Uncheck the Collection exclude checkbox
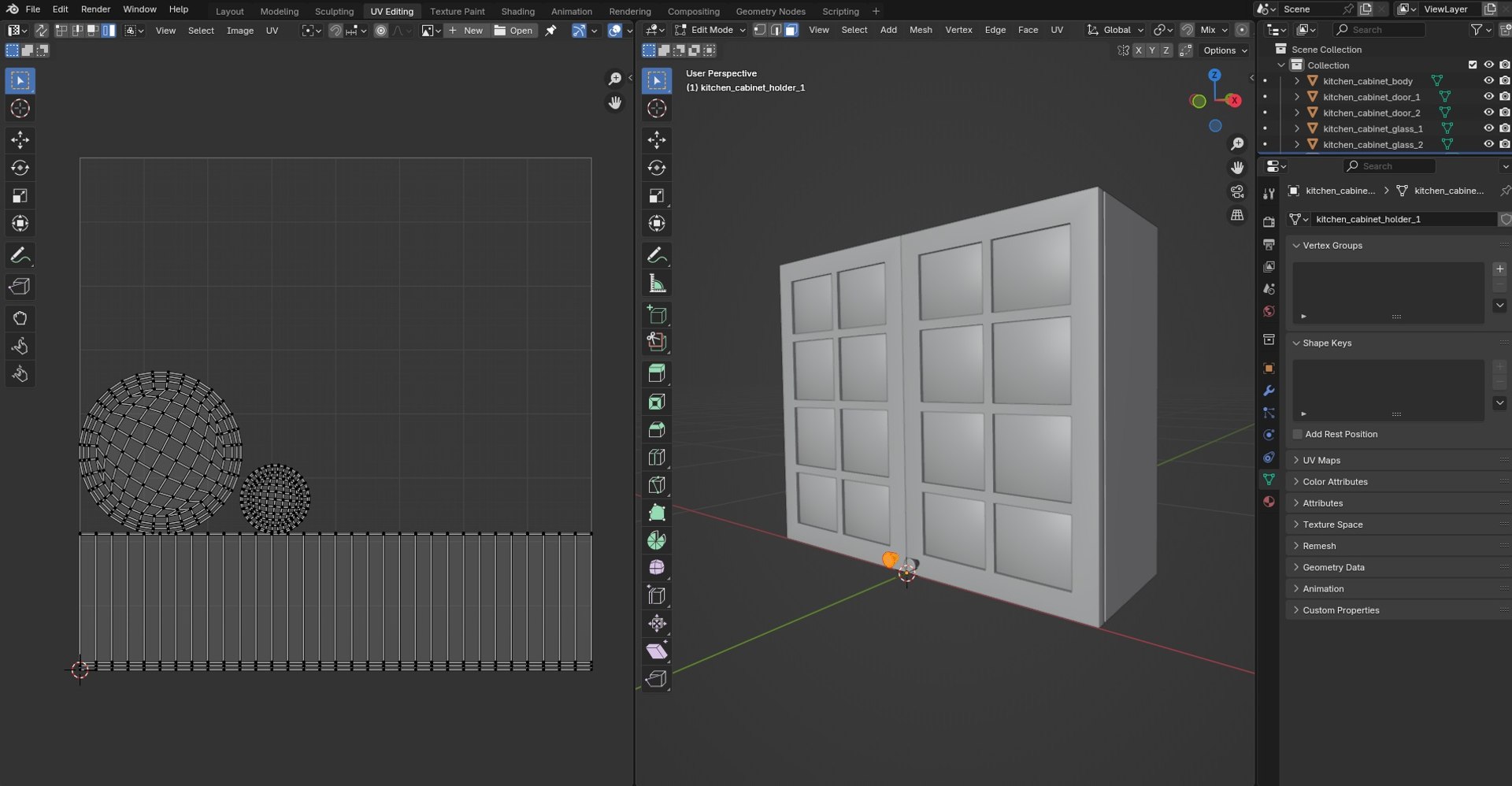The image size is (1512, 786). point(1472,65)
